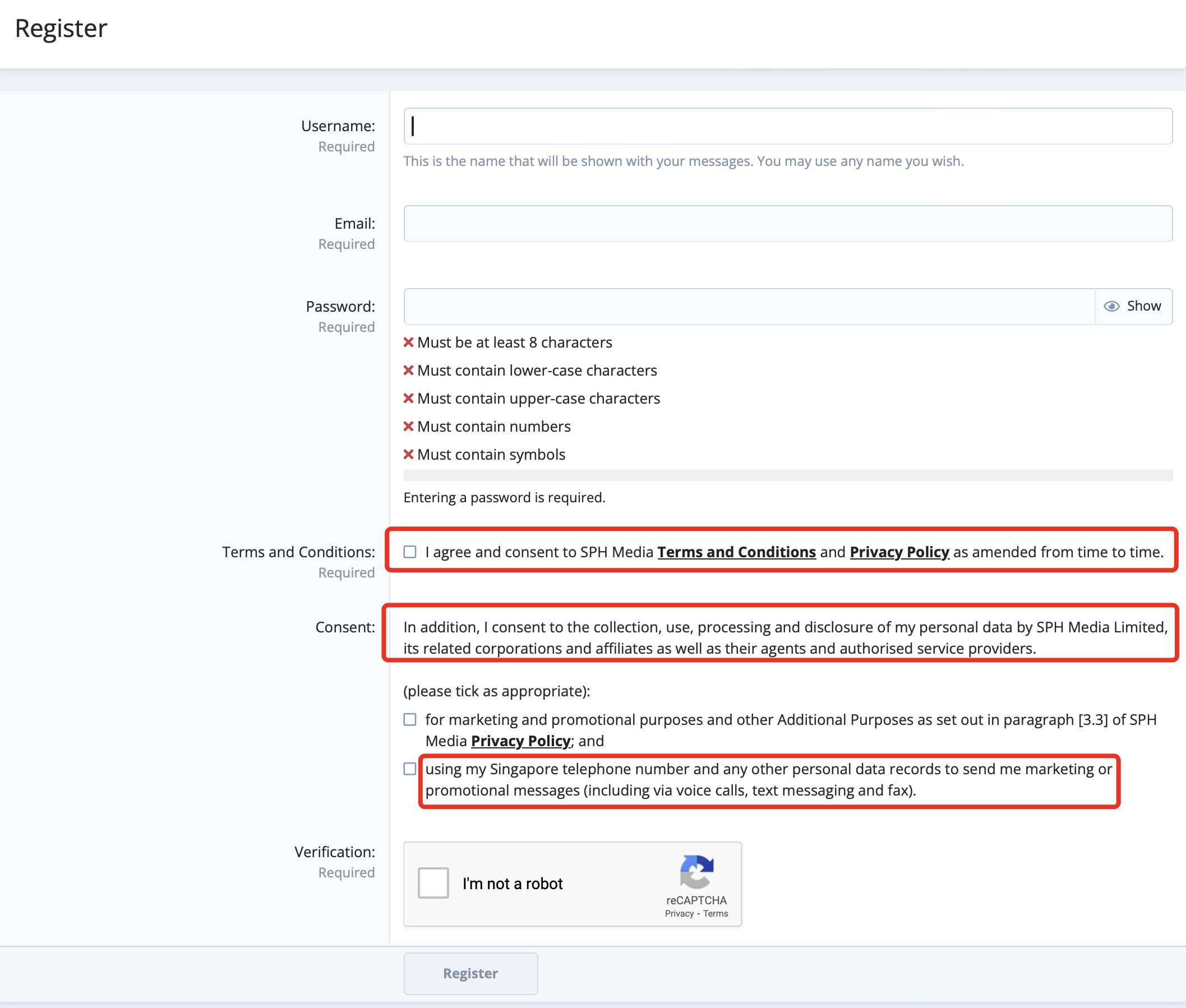Click the Register page heading
The height and width of the screenshot is (1008, 1186).
[61, 29]
